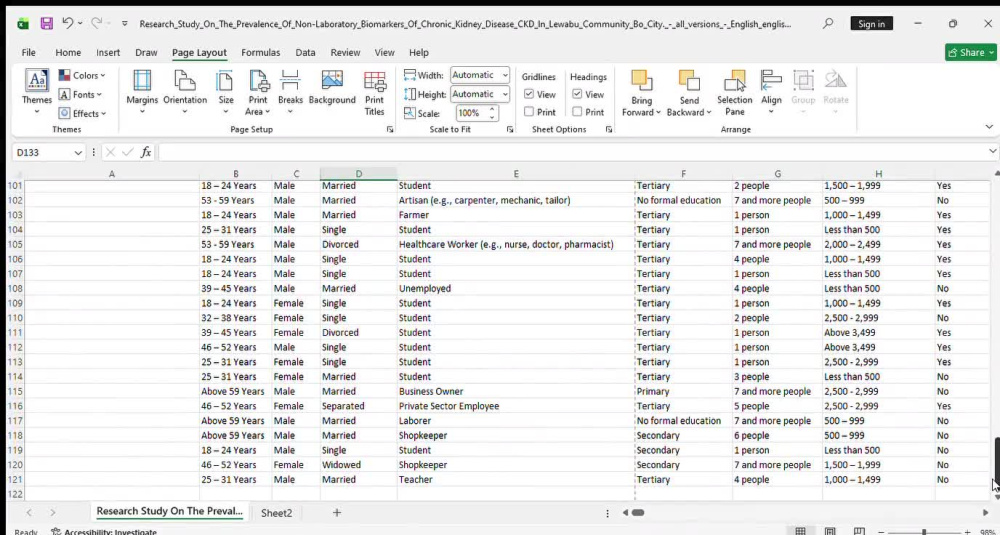Switch to the Formulas tab
1000x535 pixels.
260,52
